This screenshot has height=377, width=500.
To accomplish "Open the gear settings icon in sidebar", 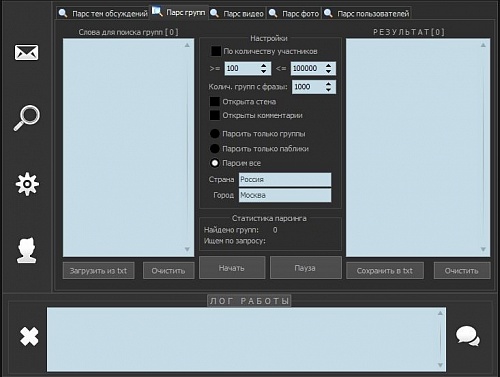I will [27, 184].
